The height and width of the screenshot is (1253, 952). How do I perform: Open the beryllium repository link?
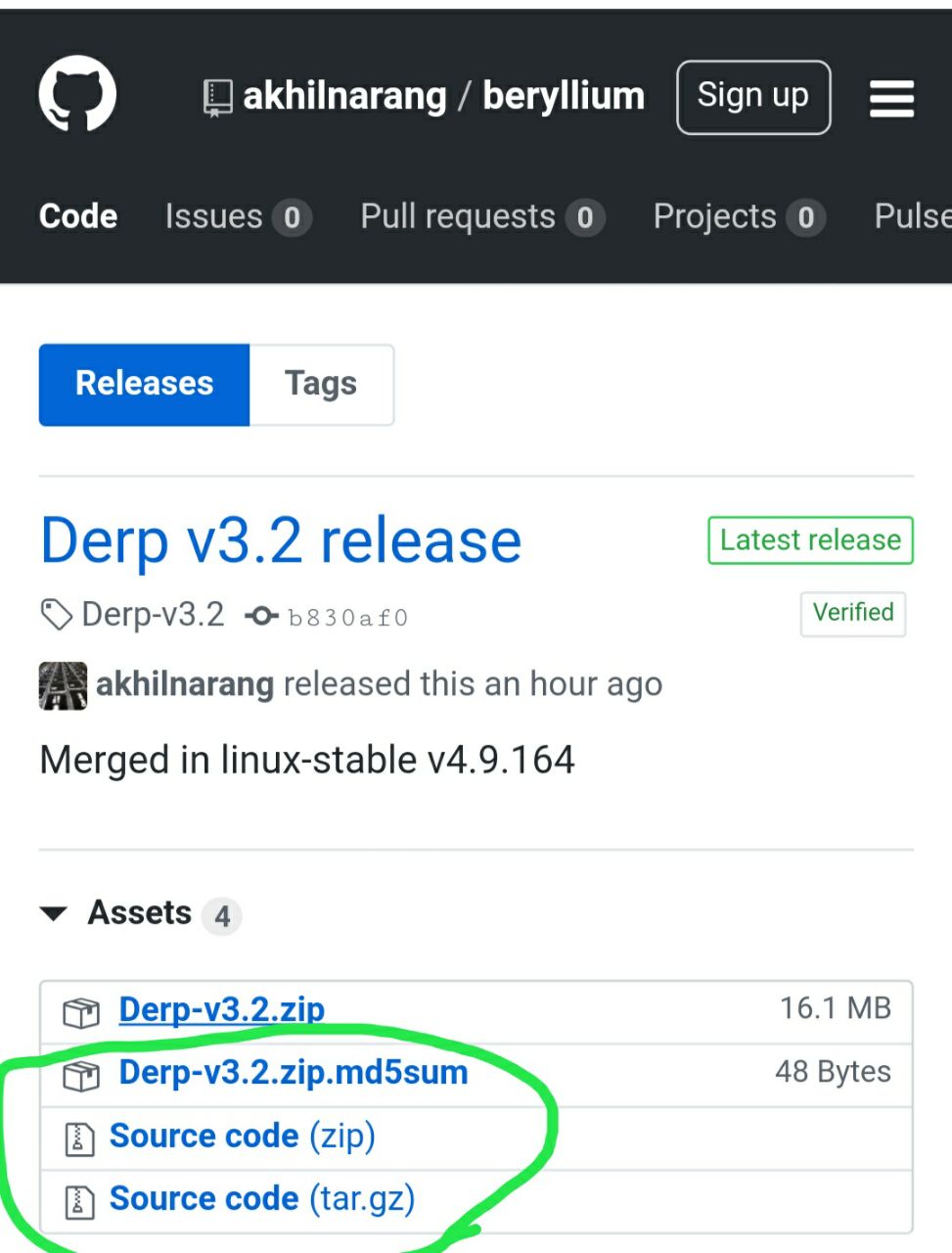pos(564,96)
